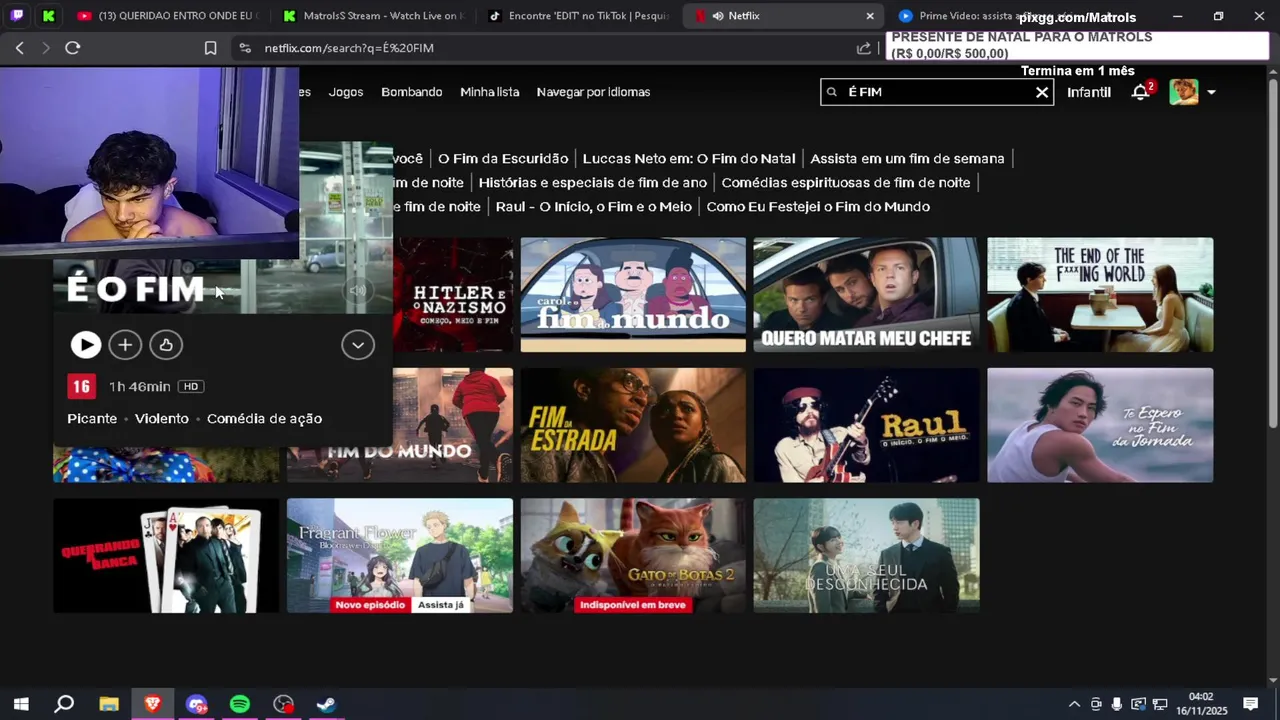This screenshot has width=1280, height=720.
Task: Open Bombando menu item
Action: click(411, 92)
